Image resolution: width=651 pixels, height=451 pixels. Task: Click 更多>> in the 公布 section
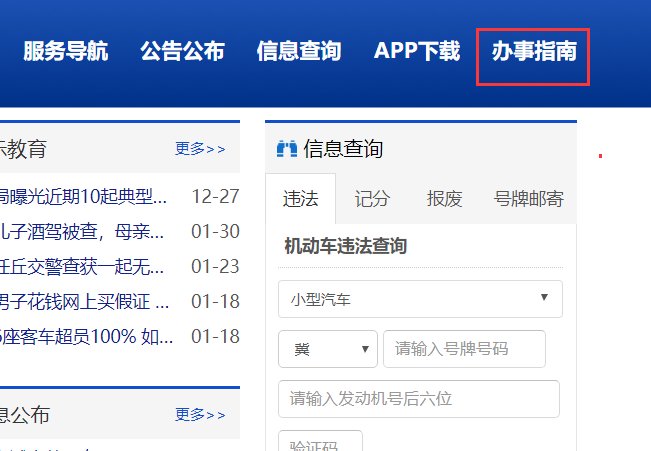(200, 414)
